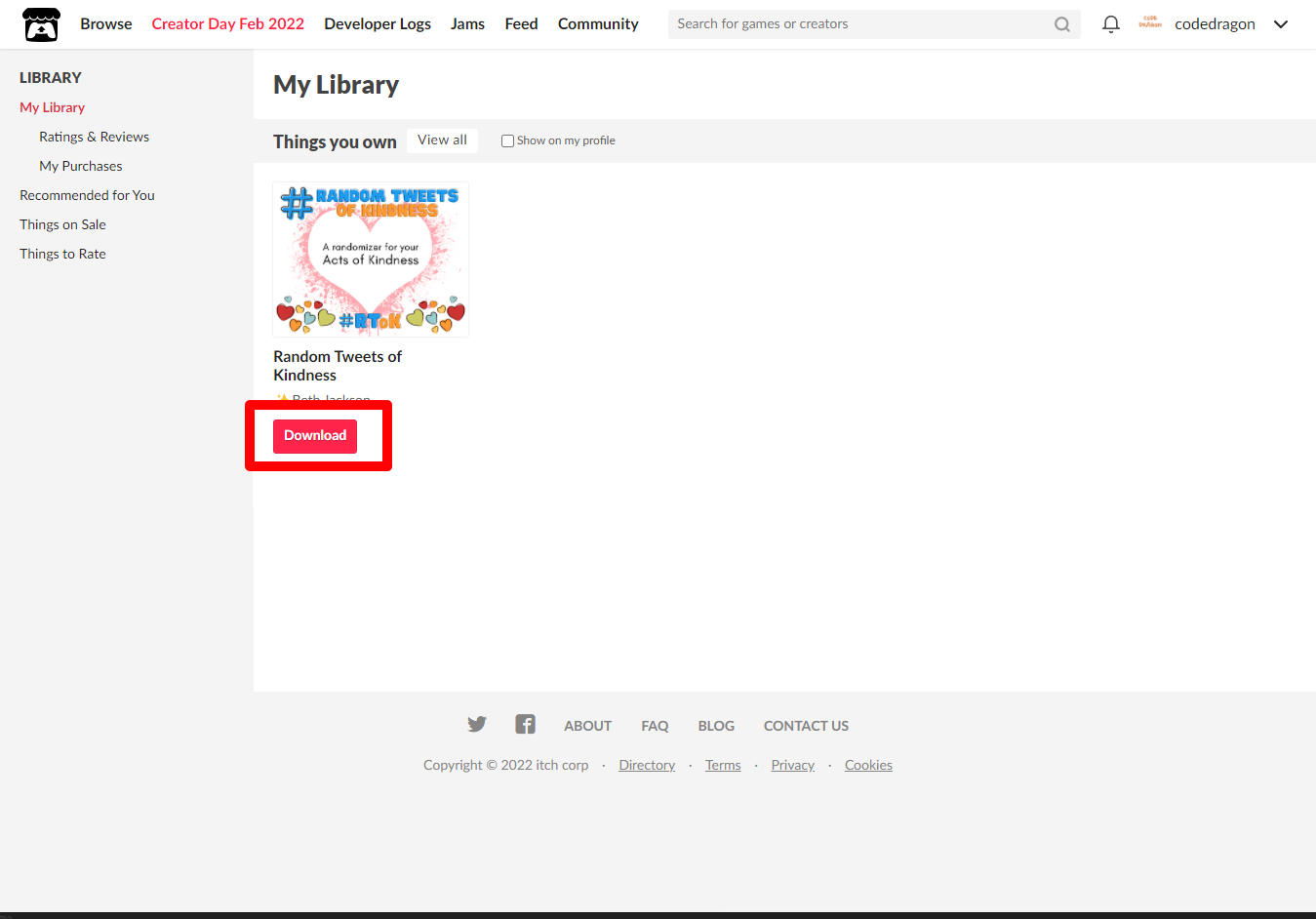1316x919 pixels.
Task: Open the FAQ footer link
Action: (655, 726)
